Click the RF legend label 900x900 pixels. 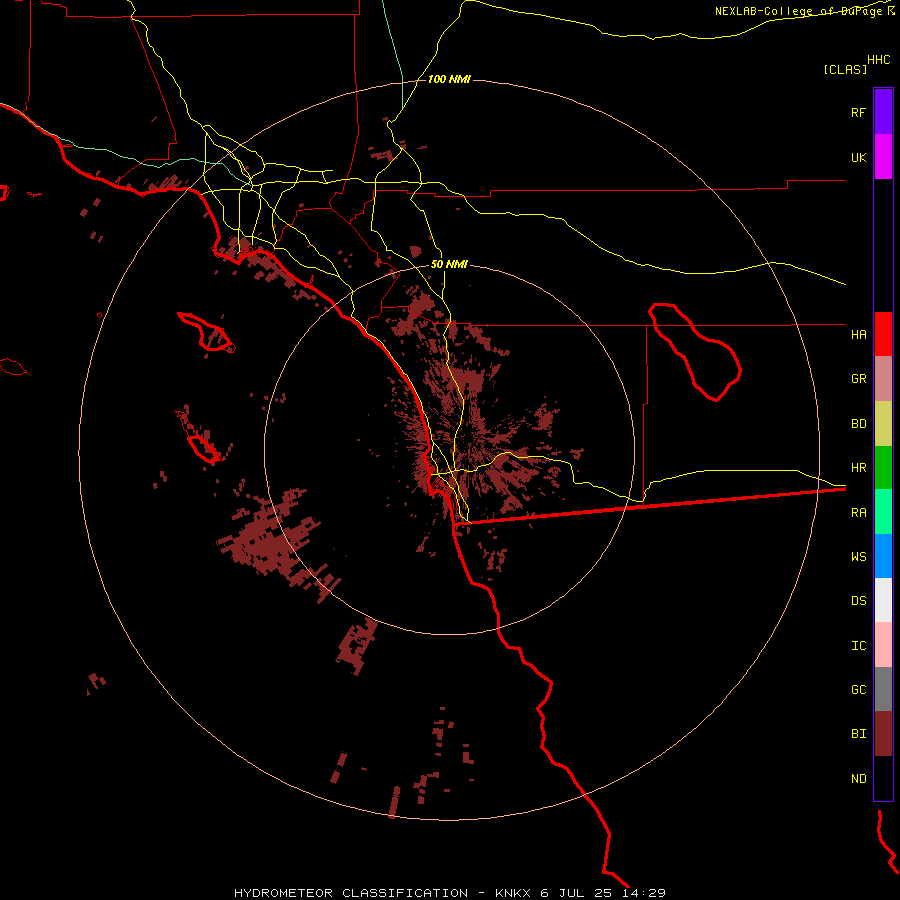859,112
